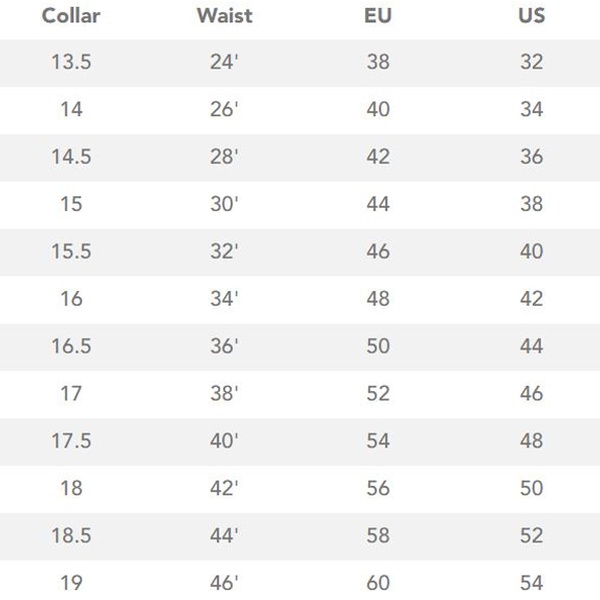Select EU size 60 cell
This screenshot has height=600, width=600.
click(x=377, y=583)
